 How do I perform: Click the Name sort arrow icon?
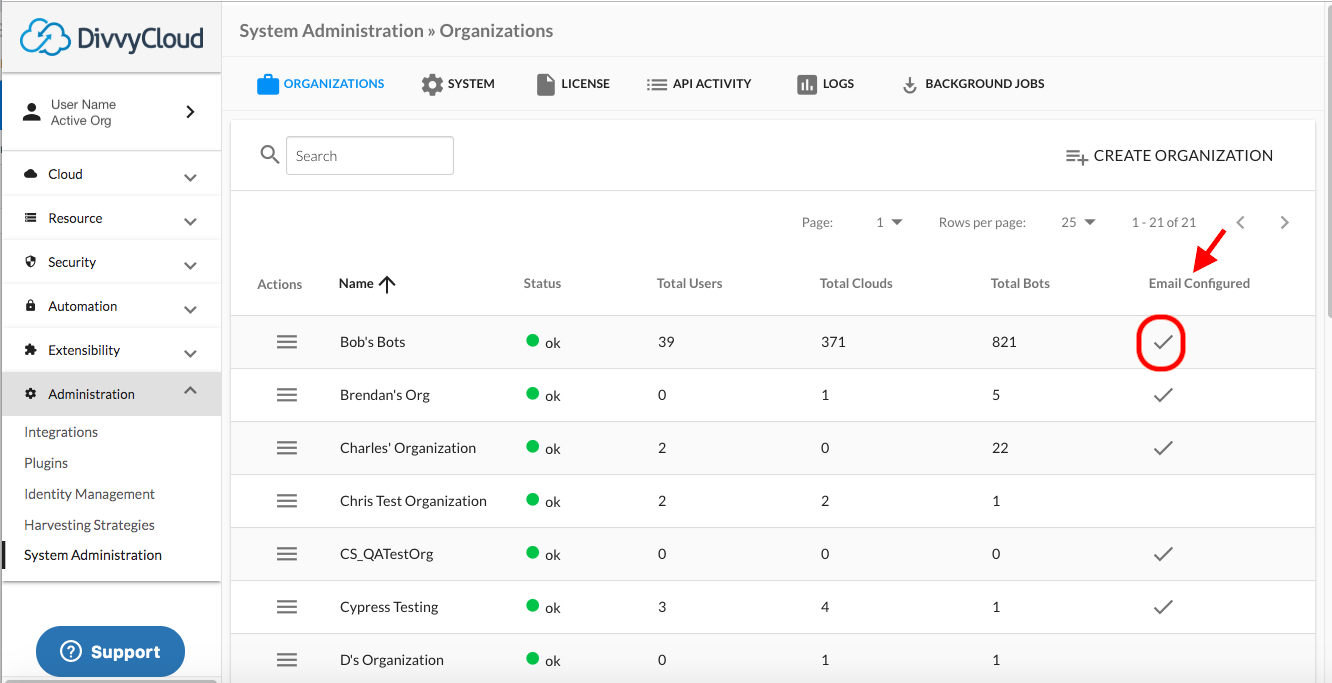tap(387, 284)
